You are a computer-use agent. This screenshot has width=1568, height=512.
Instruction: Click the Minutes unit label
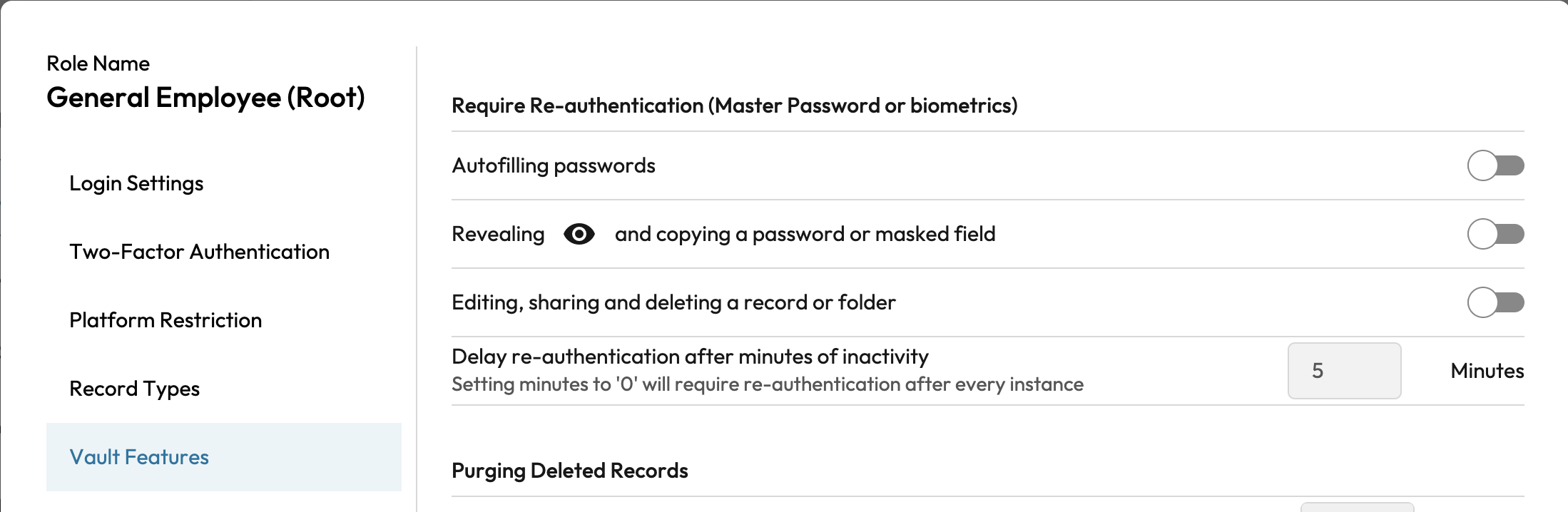coord(1487,371)
